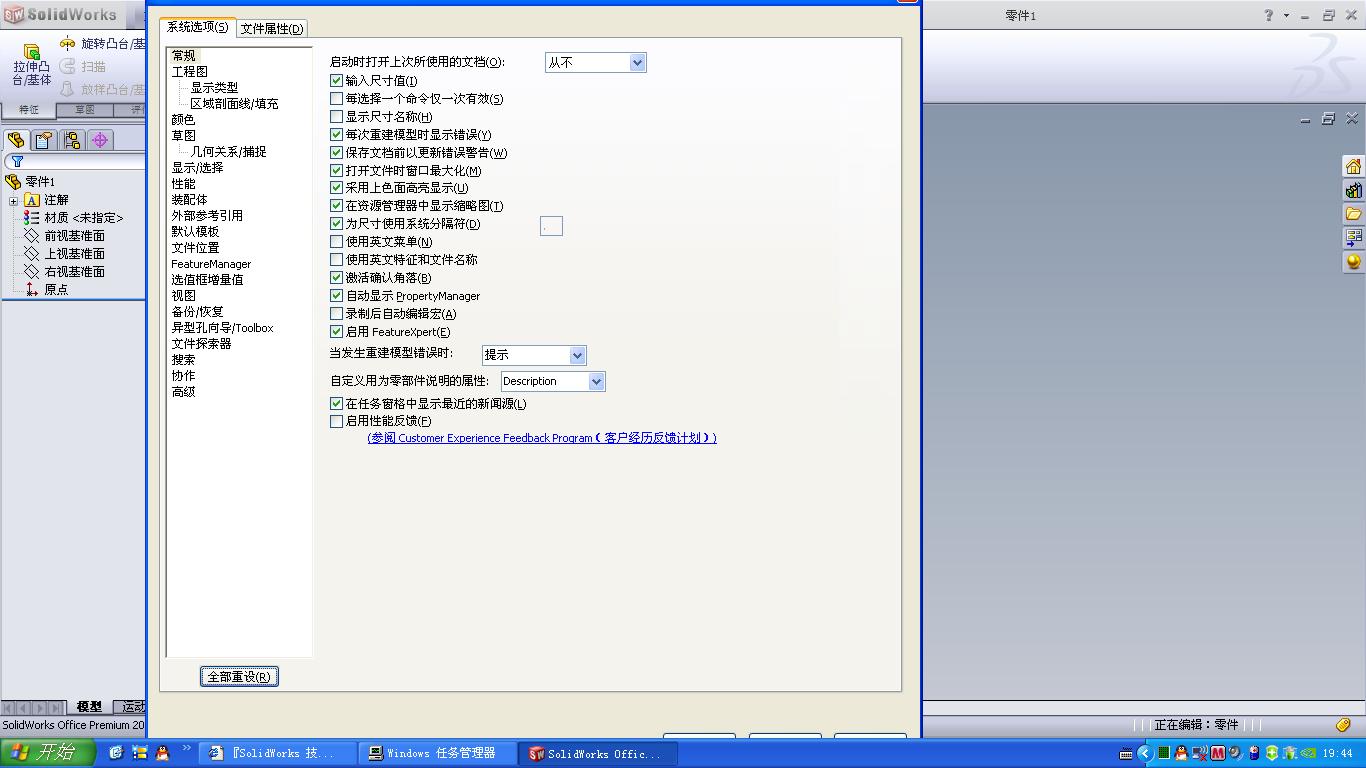
Task: Click the filter funnel icon in the feature tree
Action: 17,161
